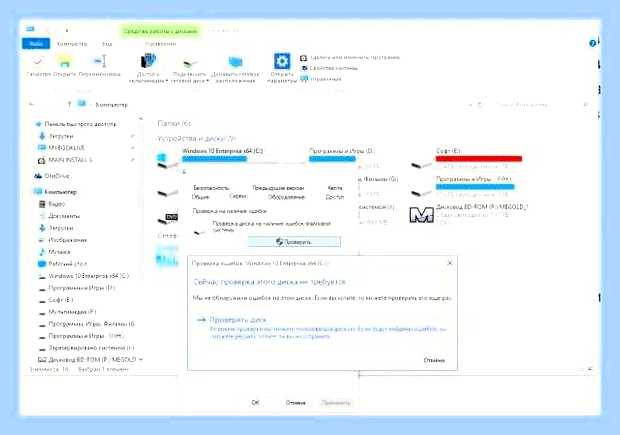Click Свойства системы in ribbon
620x435 pixels.
[x=329, y=68]
